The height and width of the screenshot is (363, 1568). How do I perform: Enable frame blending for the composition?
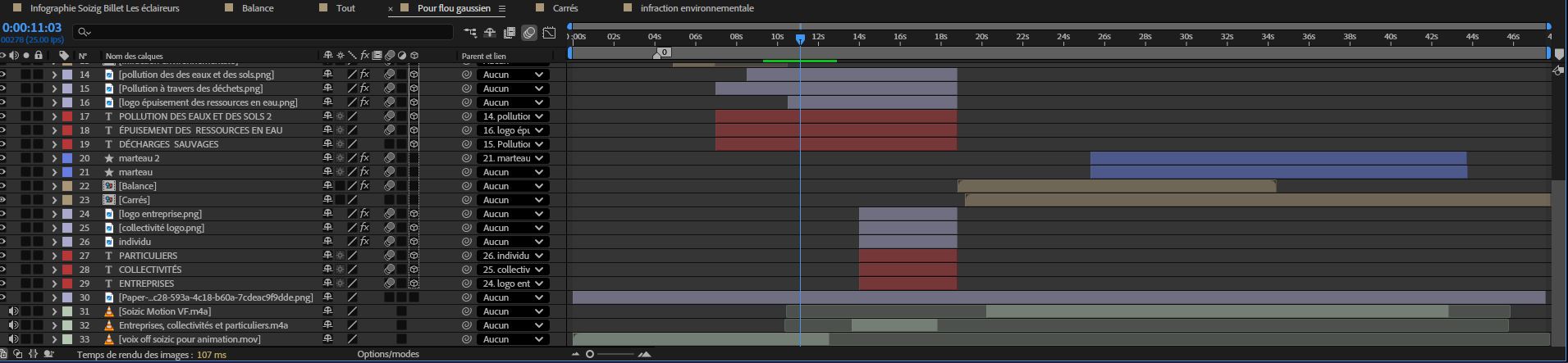click(510, 33)
